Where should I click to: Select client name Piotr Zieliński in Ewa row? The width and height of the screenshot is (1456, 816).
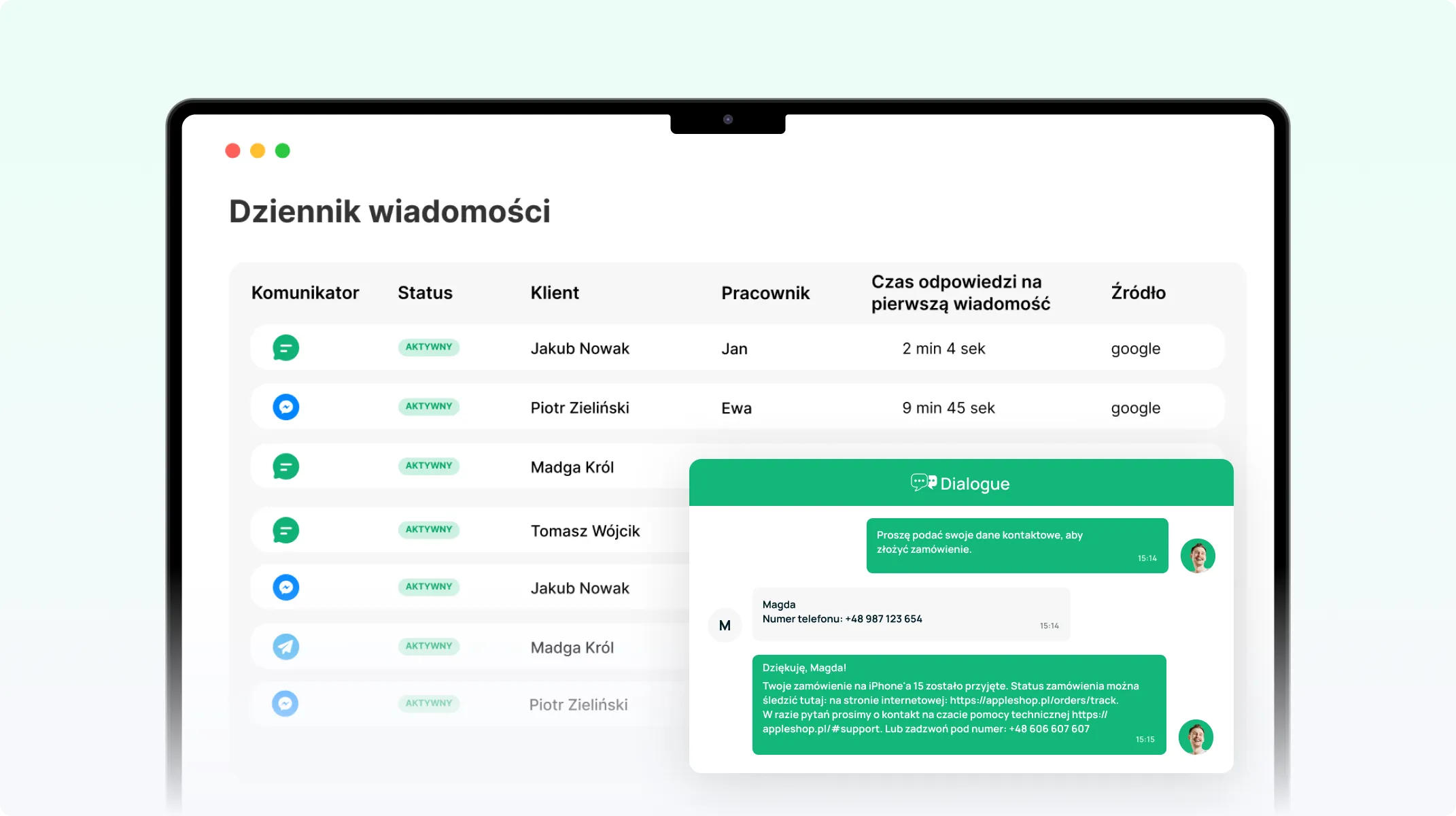[579, 407]
